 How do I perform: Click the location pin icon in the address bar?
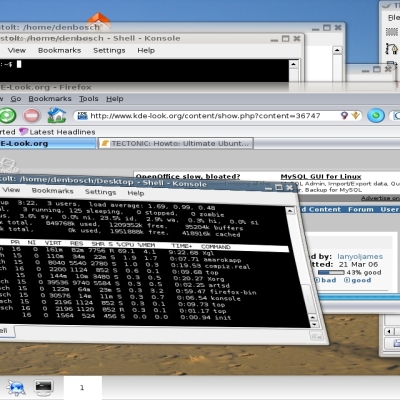coord(344,115)
